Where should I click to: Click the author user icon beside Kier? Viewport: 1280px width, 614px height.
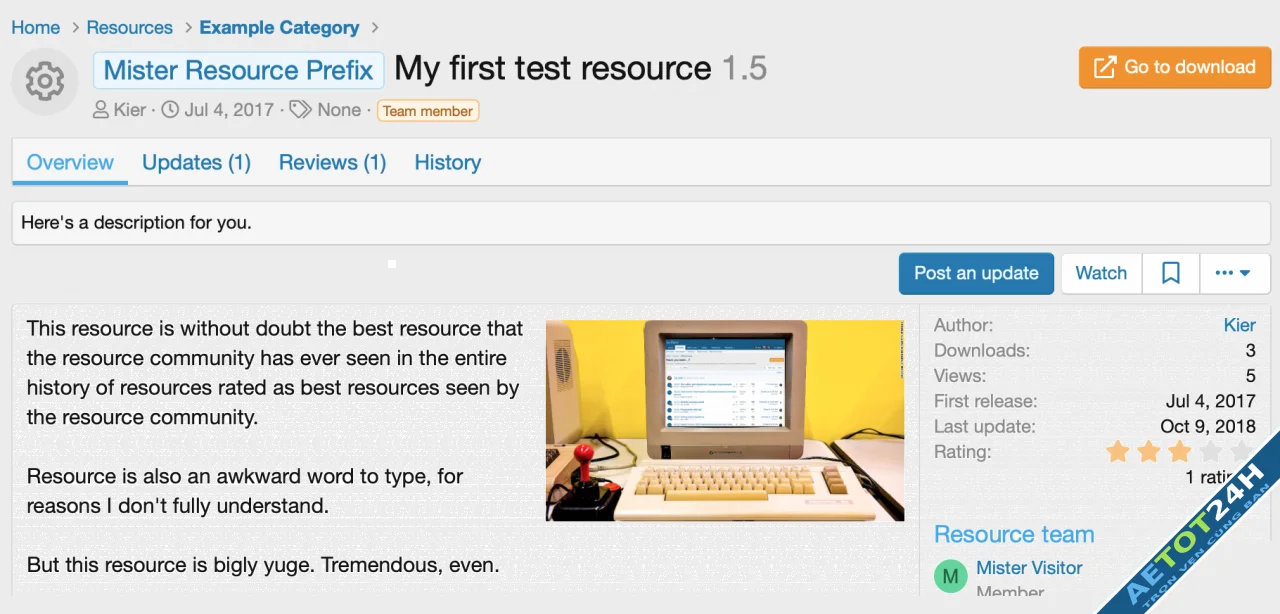pyautogui.click(x=101, y=110)
